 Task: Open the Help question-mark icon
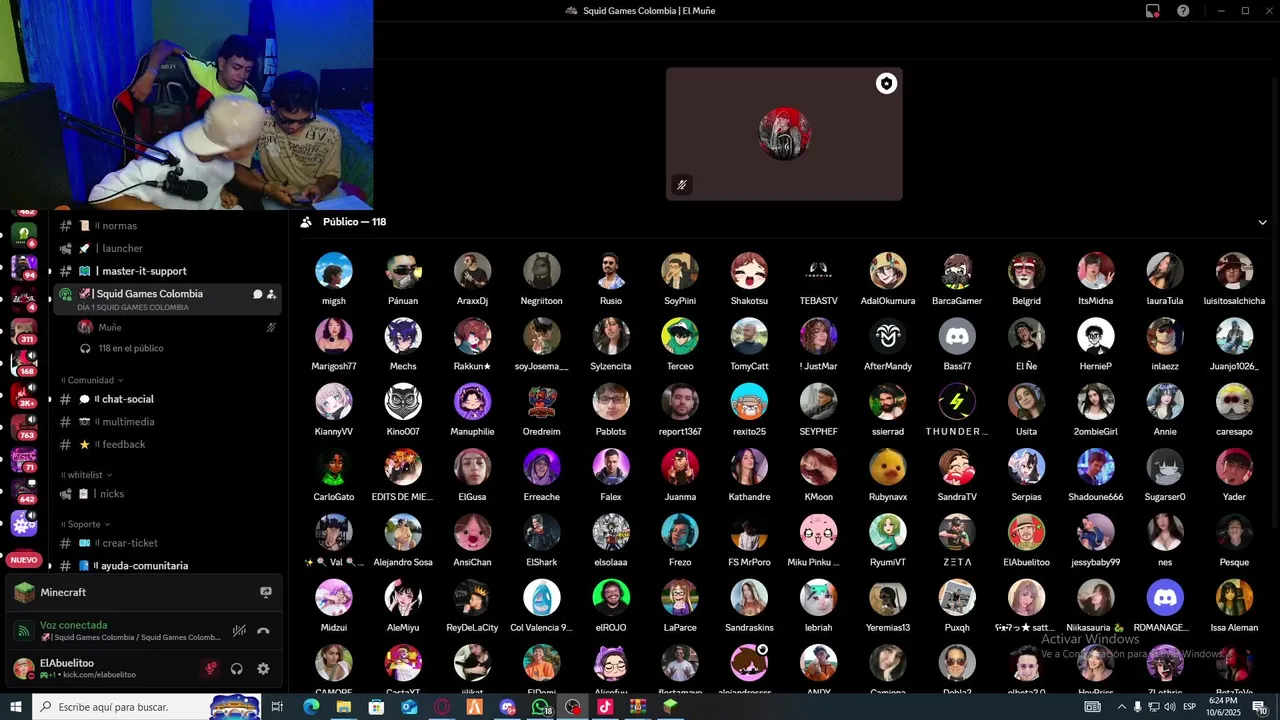[x=1183, y=11]
